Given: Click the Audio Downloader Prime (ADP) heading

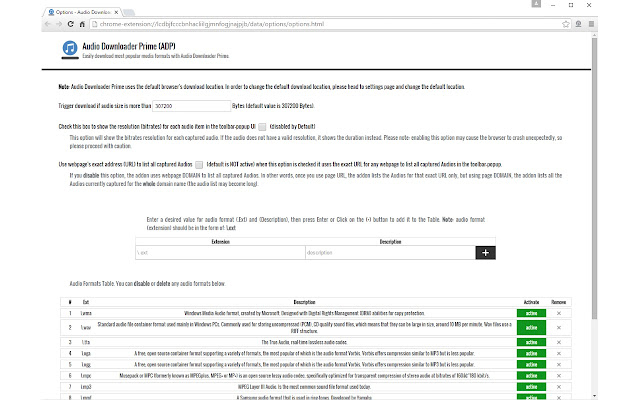Looking at the screenshot, I should (x=129, y=46).
